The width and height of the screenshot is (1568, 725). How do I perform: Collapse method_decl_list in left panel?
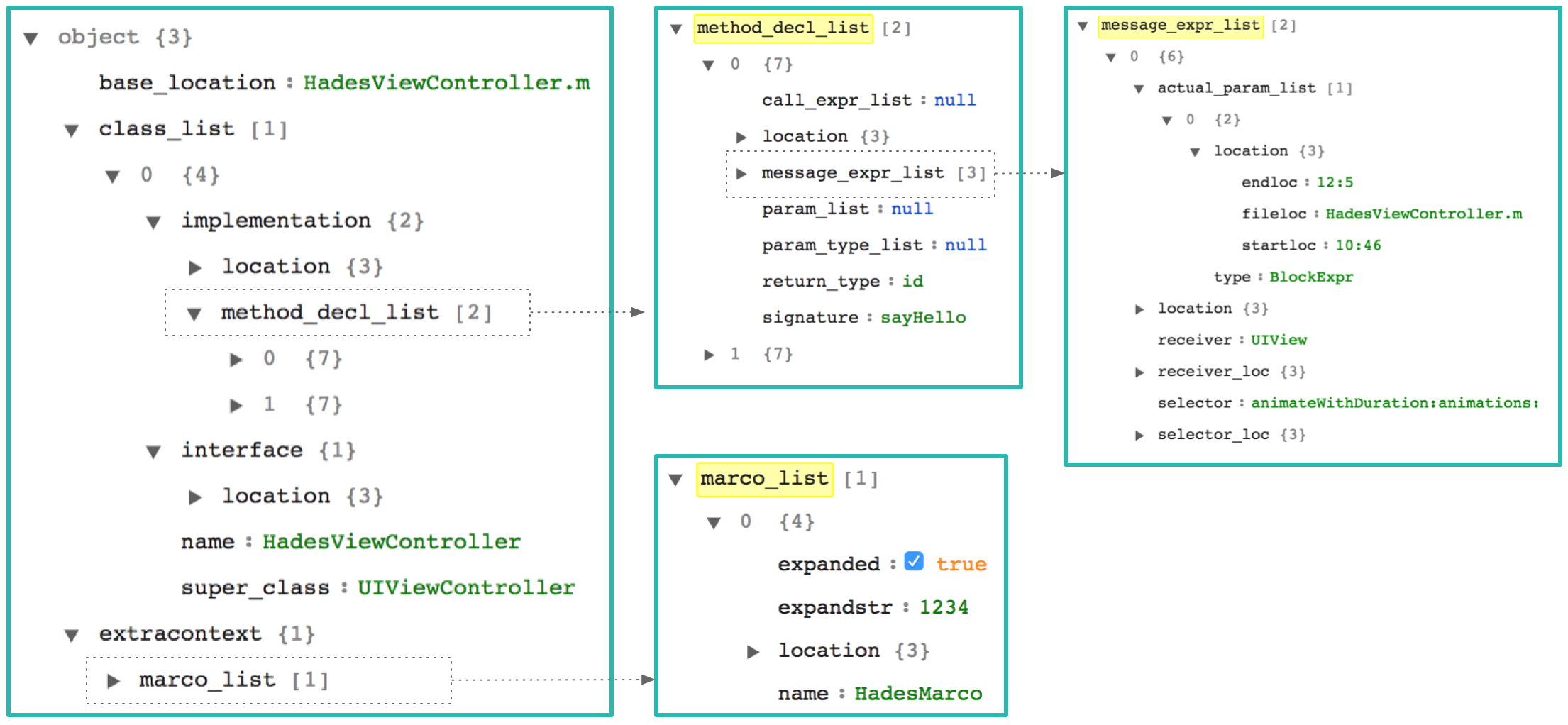(194, 314)
